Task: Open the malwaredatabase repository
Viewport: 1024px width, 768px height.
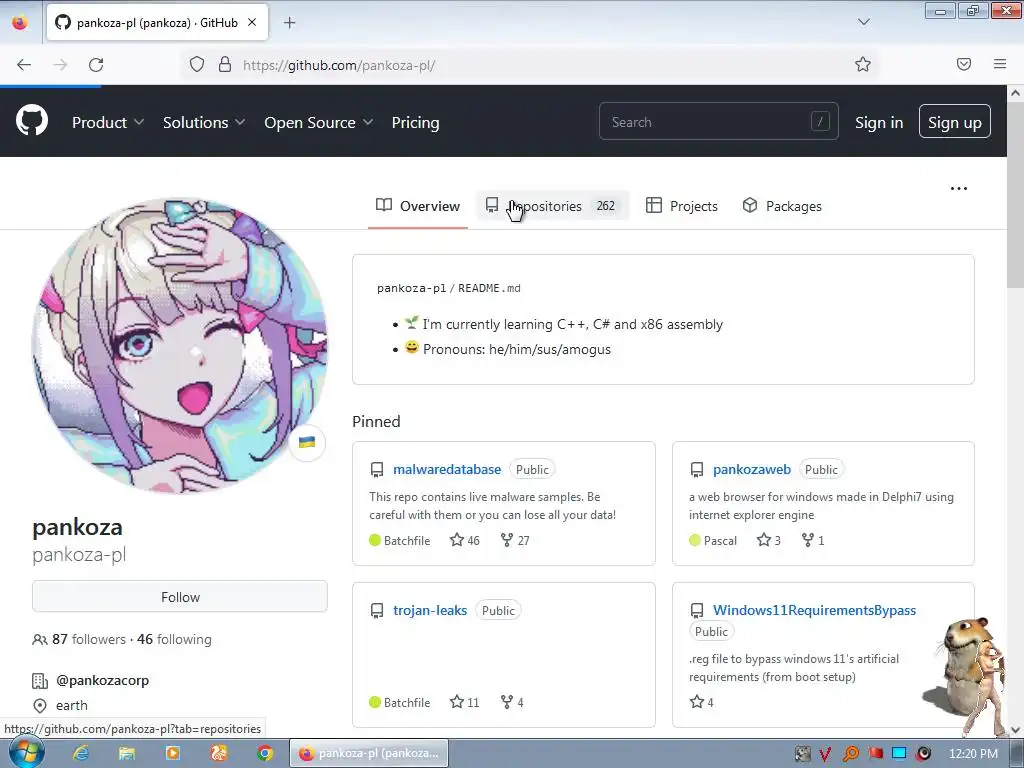Action: coord(447,469)
